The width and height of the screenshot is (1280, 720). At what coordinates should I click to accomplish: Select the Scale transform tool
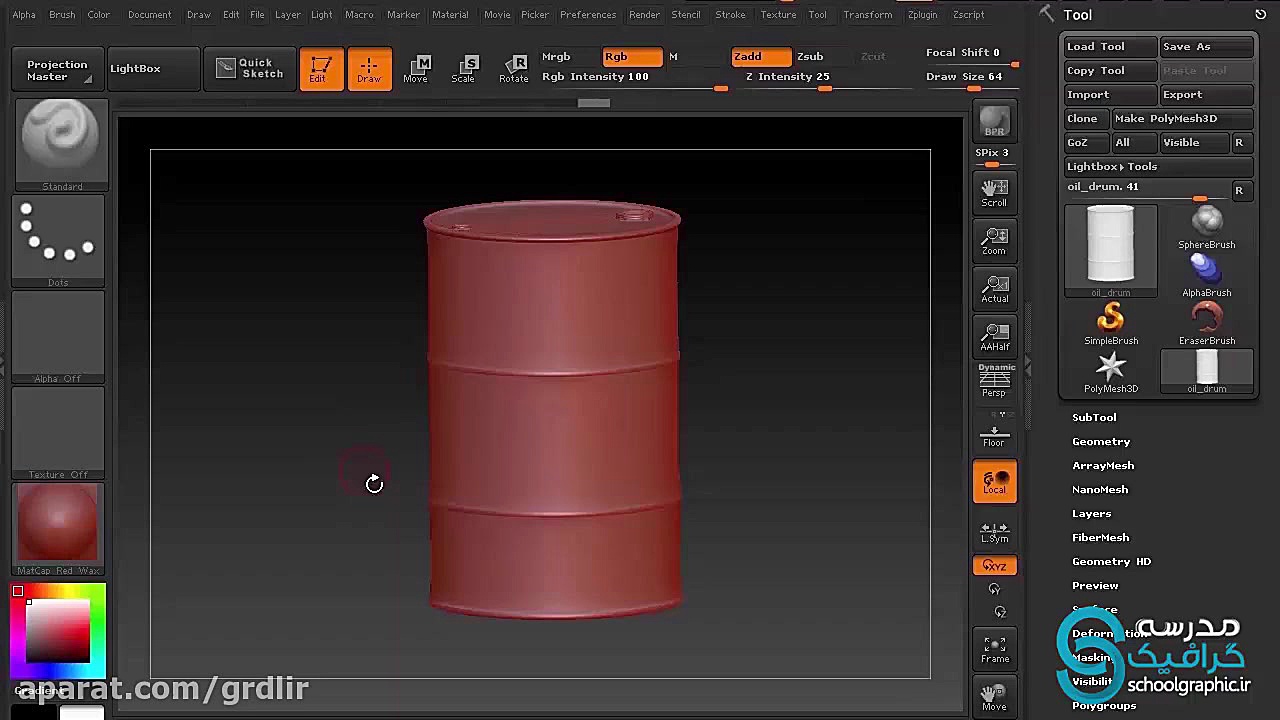tap(463, 68)
